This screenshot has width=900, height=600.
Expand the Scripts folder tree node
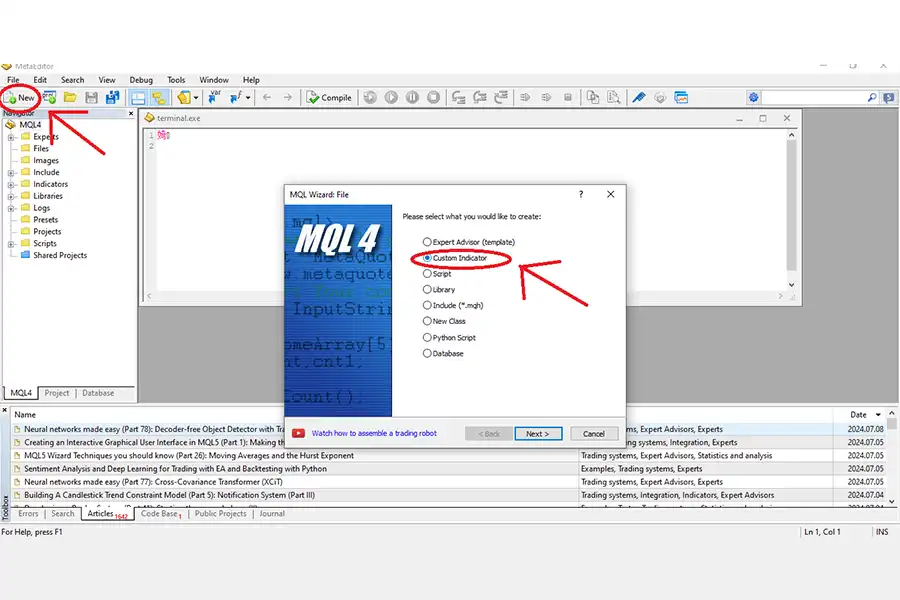(x=11, y=244)
